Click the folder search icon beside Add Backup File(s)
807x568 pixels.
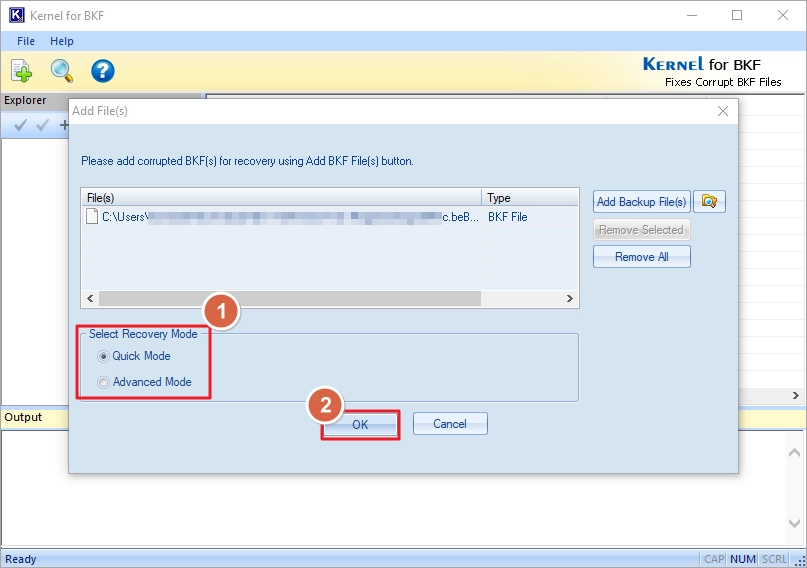[709, 202]
